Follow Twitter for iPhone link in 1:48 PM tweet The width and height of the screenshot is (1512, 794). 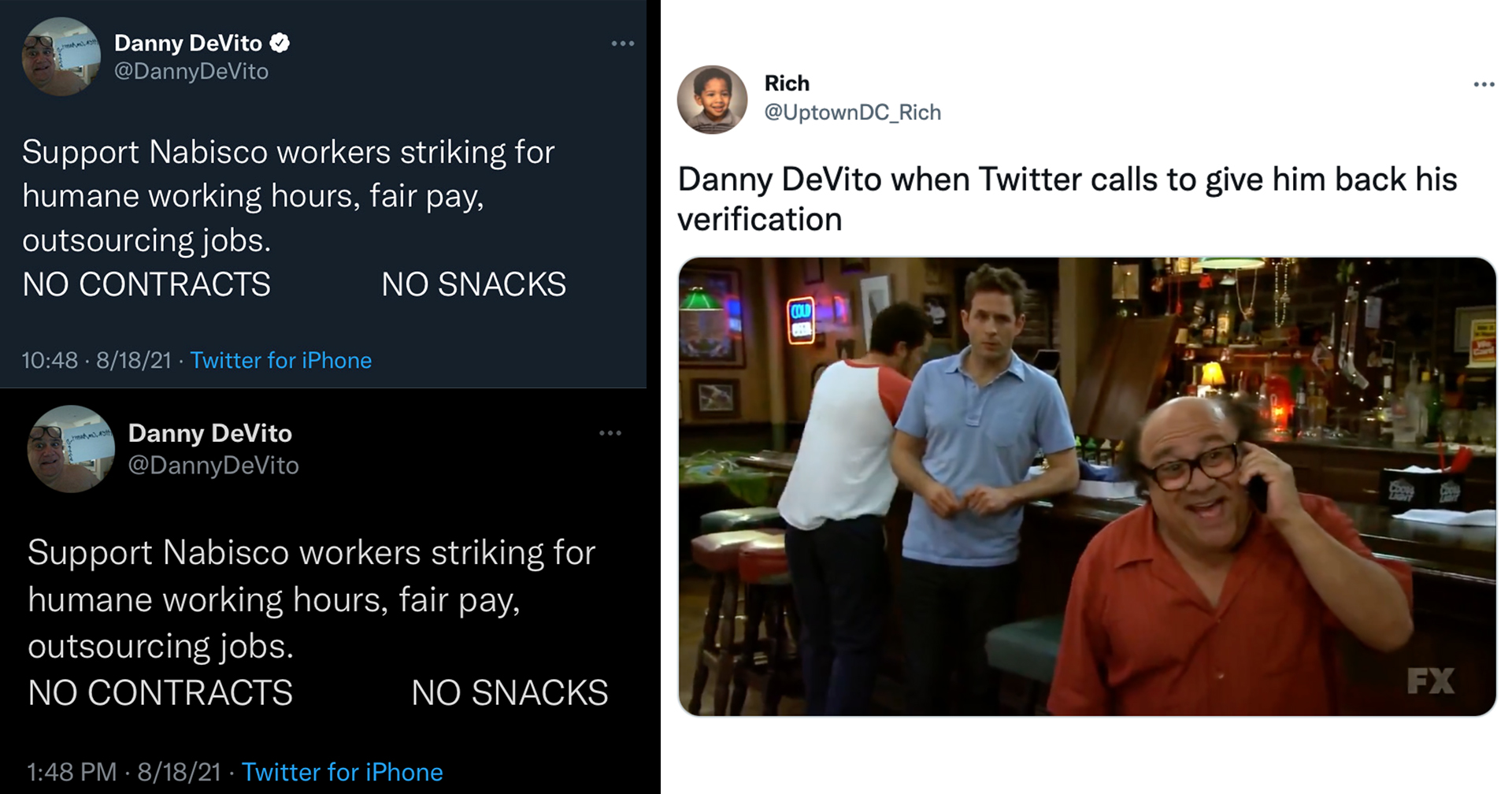coord(342,772)
